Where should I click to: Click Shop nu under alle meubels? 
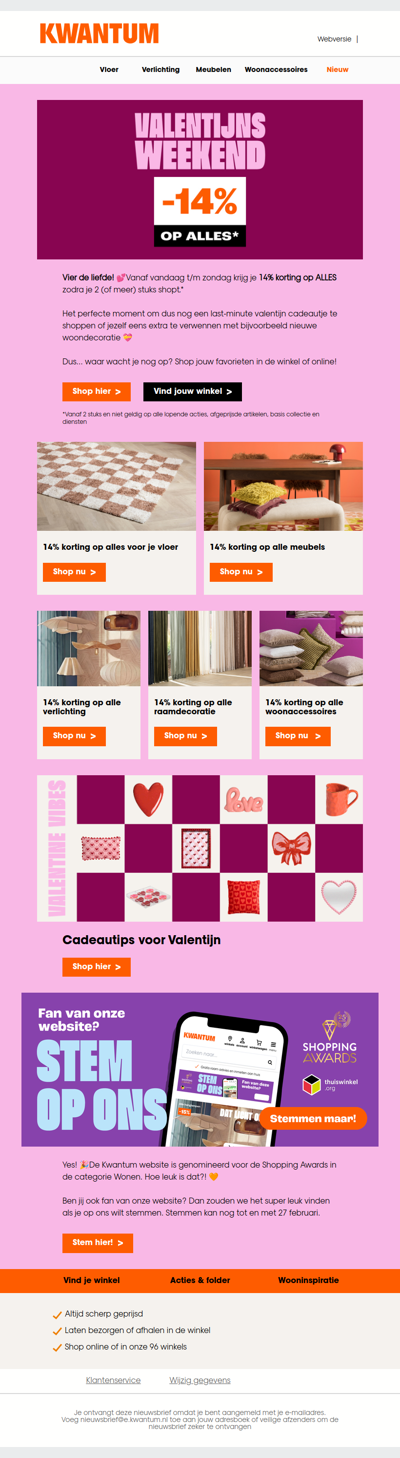pos(241,572)
